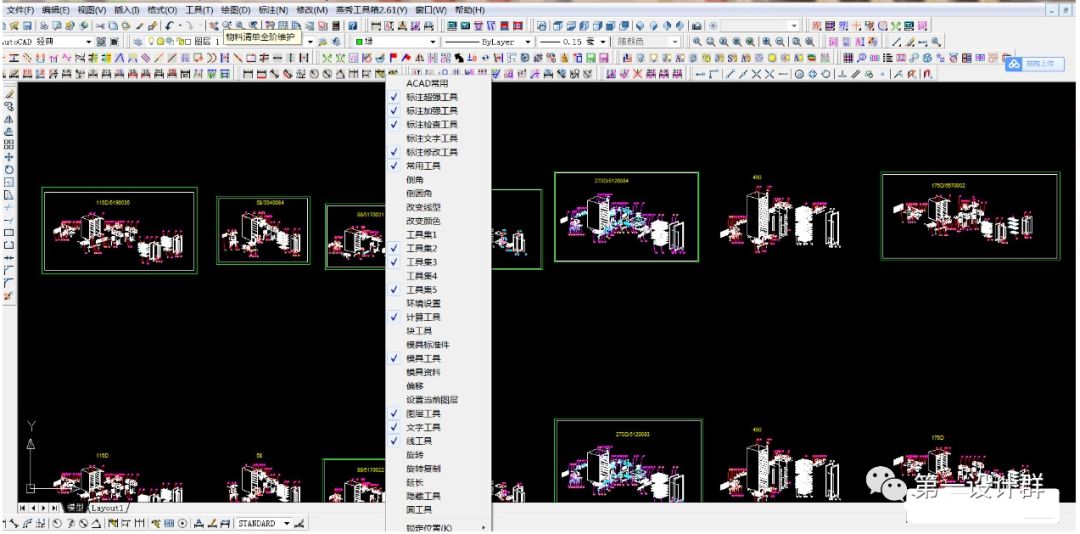Click the blue cloud upload button

pos(1035,63)
